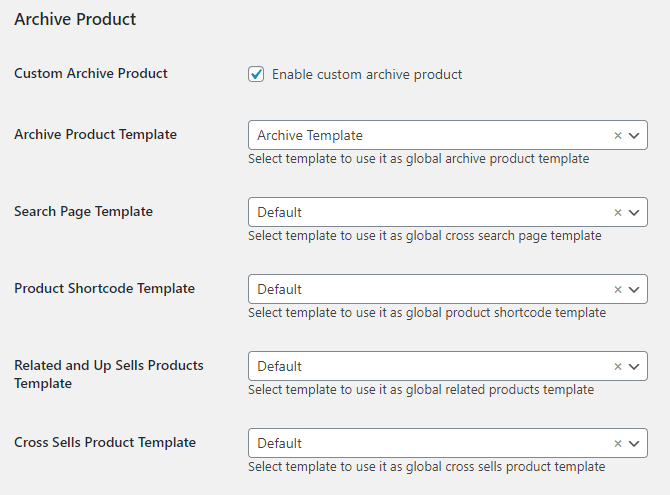Clear the Cross Sells Product Template selection
The height and width of the screenshot is (495, 670).
click(617, 443)
